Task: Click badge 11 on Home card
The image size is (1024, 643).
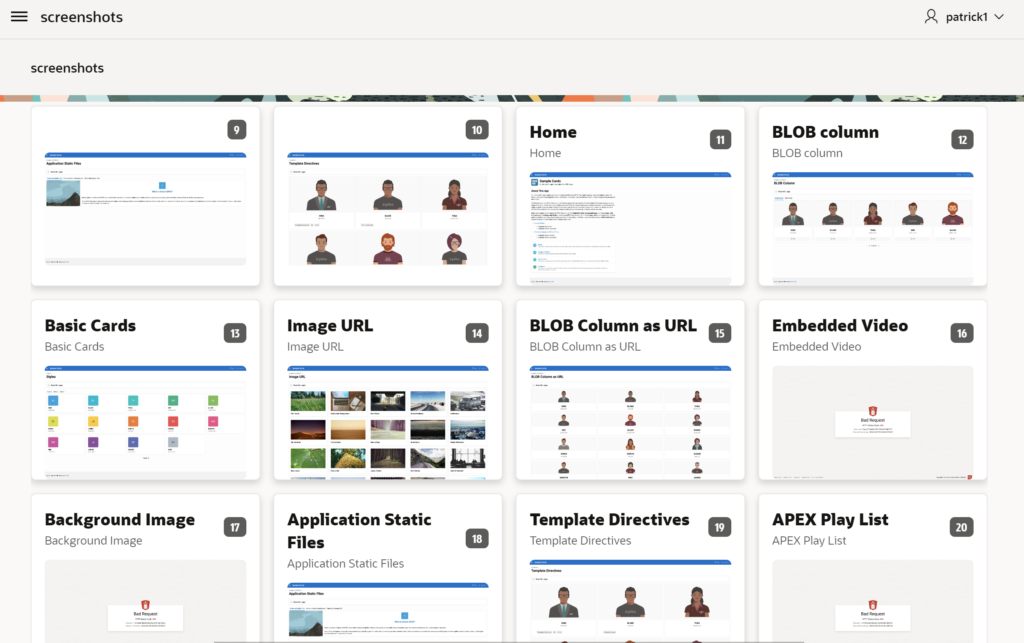Action: click(x=720, y=140)
